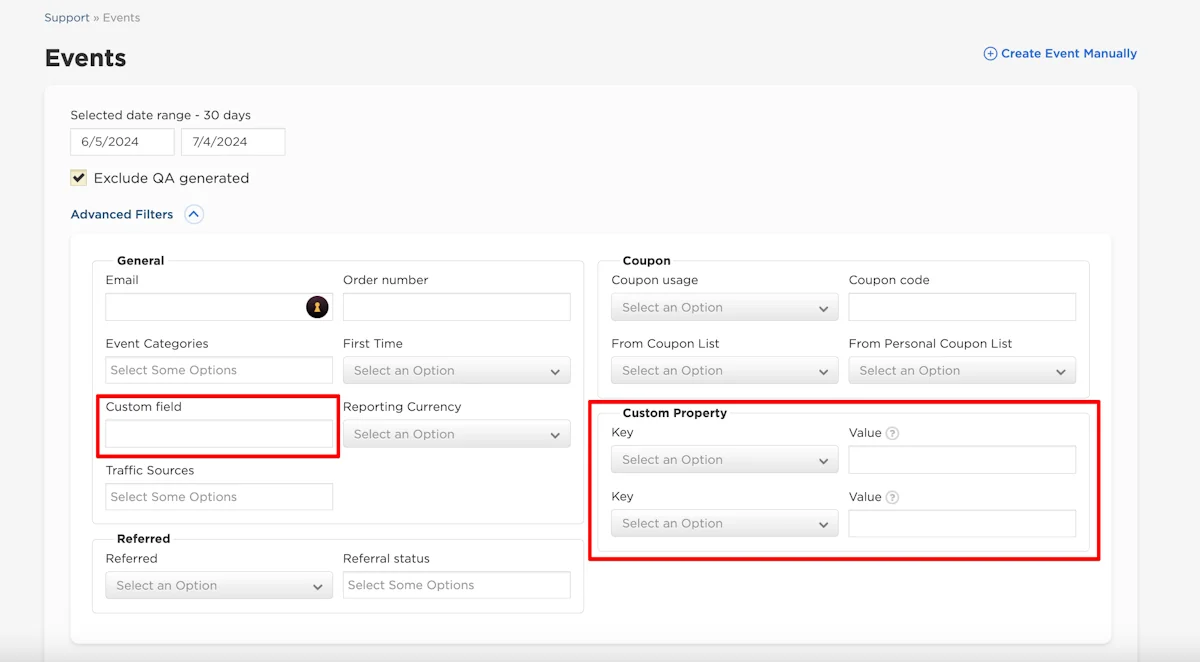
Task: Toggle the Exclude QA generated checkbox
Action: coord(79,178)
